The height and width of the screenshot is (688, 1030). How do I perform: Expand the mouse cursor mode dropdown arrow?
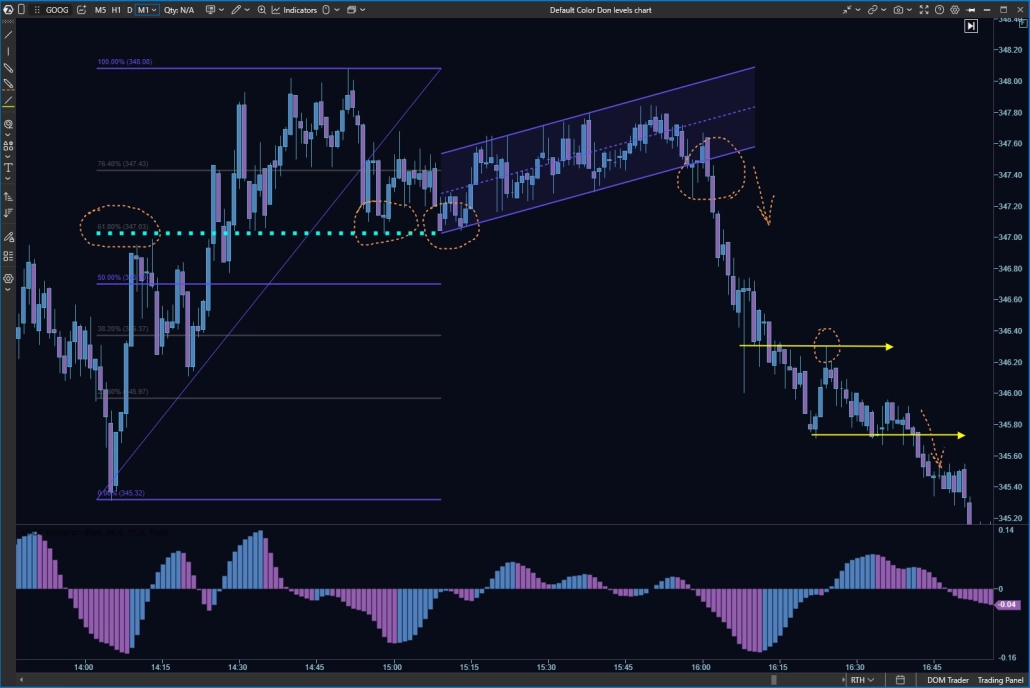coord(337,10)
